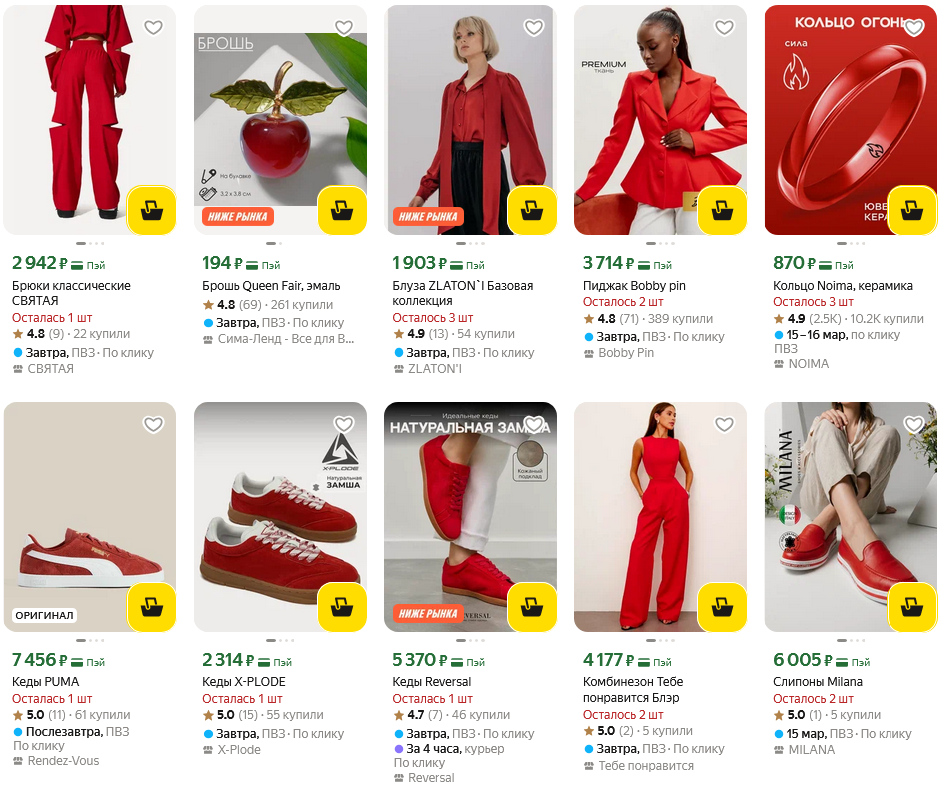Click the 2 942 ₽ price of Брюки
The width and height of the screenshot is (940, 787).
(40, 263)
